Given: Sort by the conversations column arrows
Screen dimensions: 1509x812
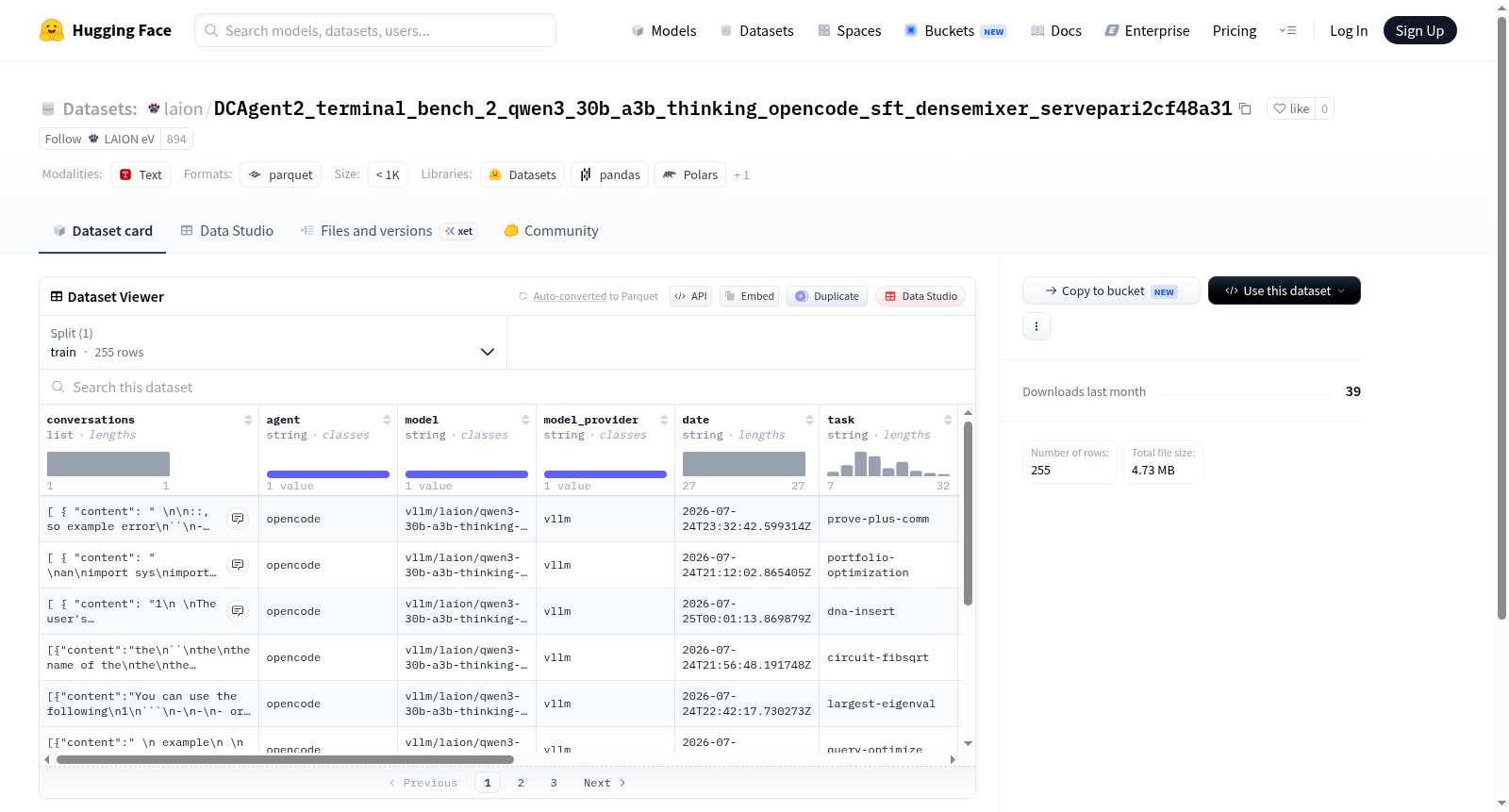Looking at the screenshot, I should [248, 420].
